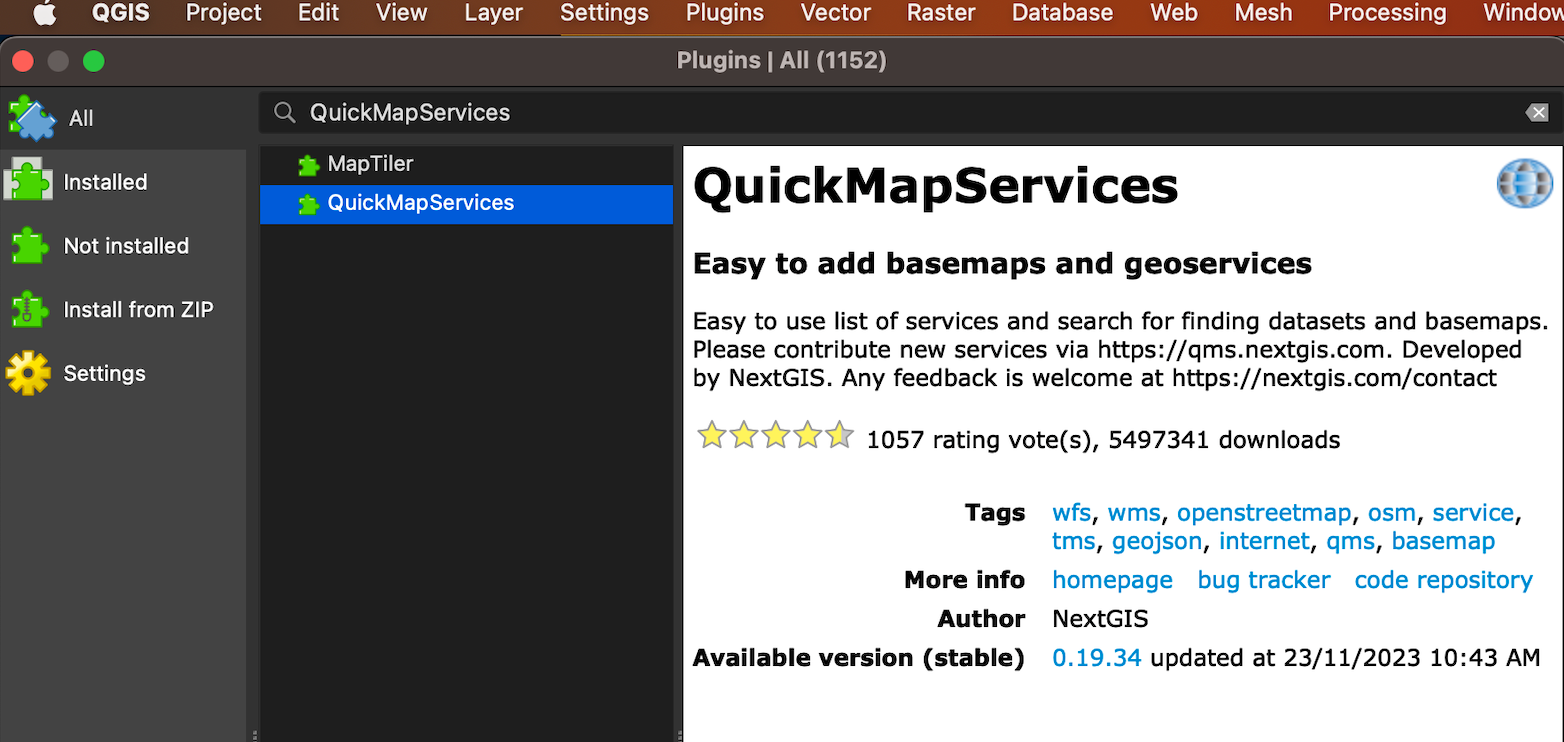Open the Vector menu
Viewport: 1564px width, 742px height.
tap(835, 13)
